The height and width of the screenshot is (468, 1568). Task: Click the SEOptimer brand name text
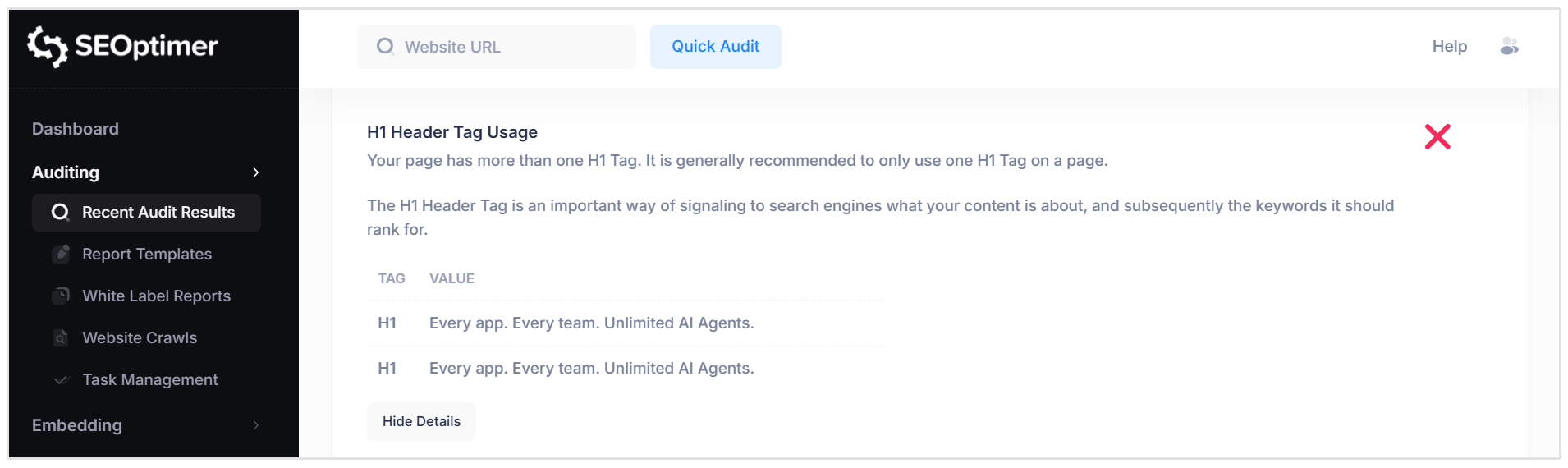[x=146, y=46]
